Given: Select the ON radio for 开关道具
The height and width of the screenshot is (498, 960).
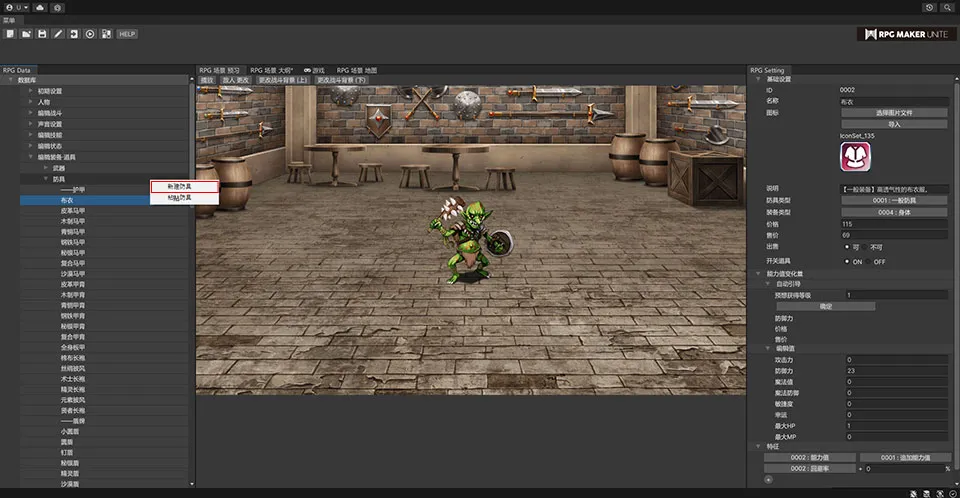Looking at the screenshot, I should pyautogui.click(x=848, y=261).
